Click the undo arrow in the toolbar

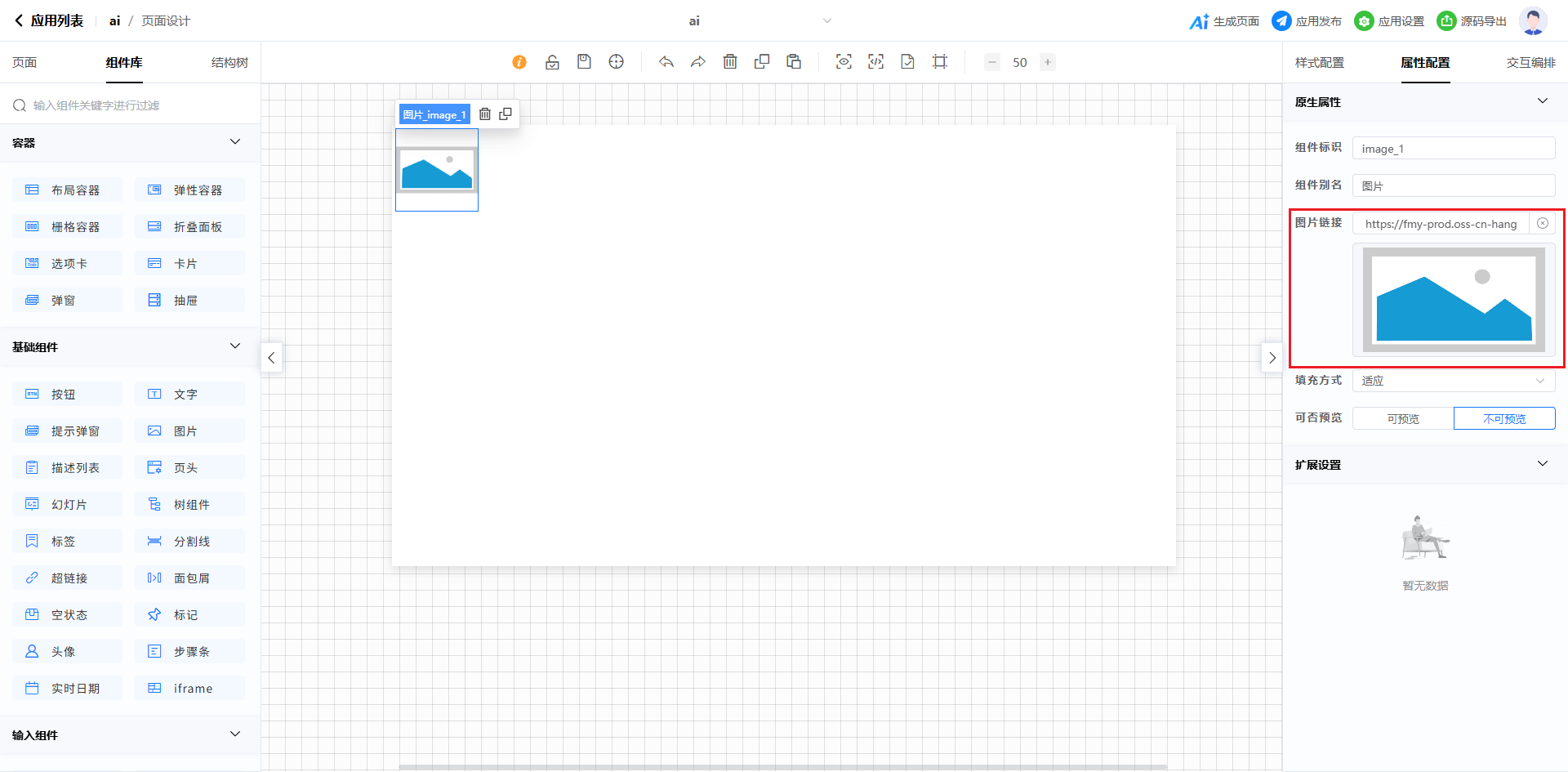[666, 62]
